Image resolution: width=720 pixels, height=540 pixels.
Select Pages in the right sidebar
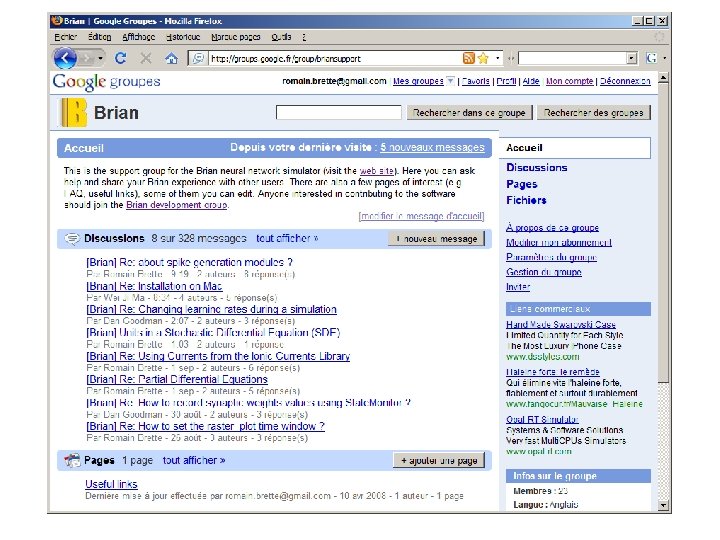pos(522,184)
